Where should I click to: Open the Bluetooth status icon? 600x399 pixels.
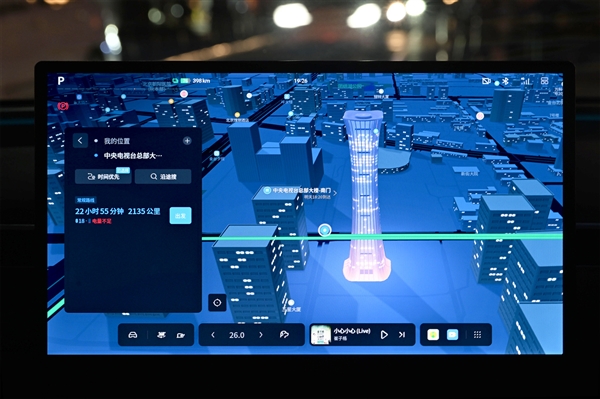point(505,81)
